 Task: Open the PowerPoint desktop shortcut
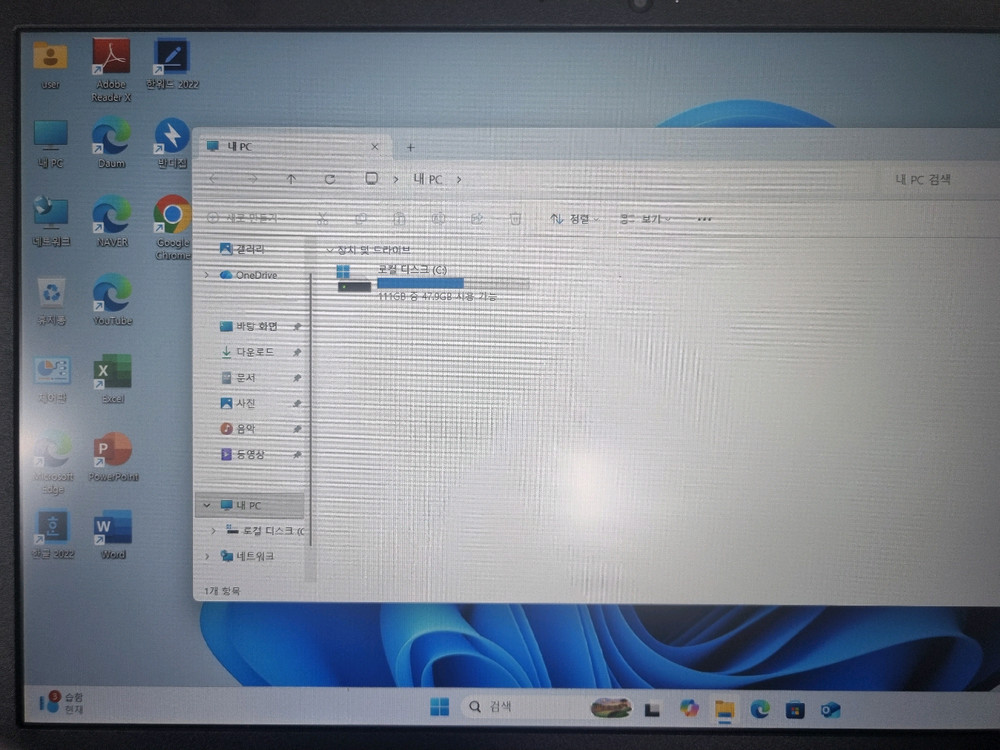coord(113,457)
